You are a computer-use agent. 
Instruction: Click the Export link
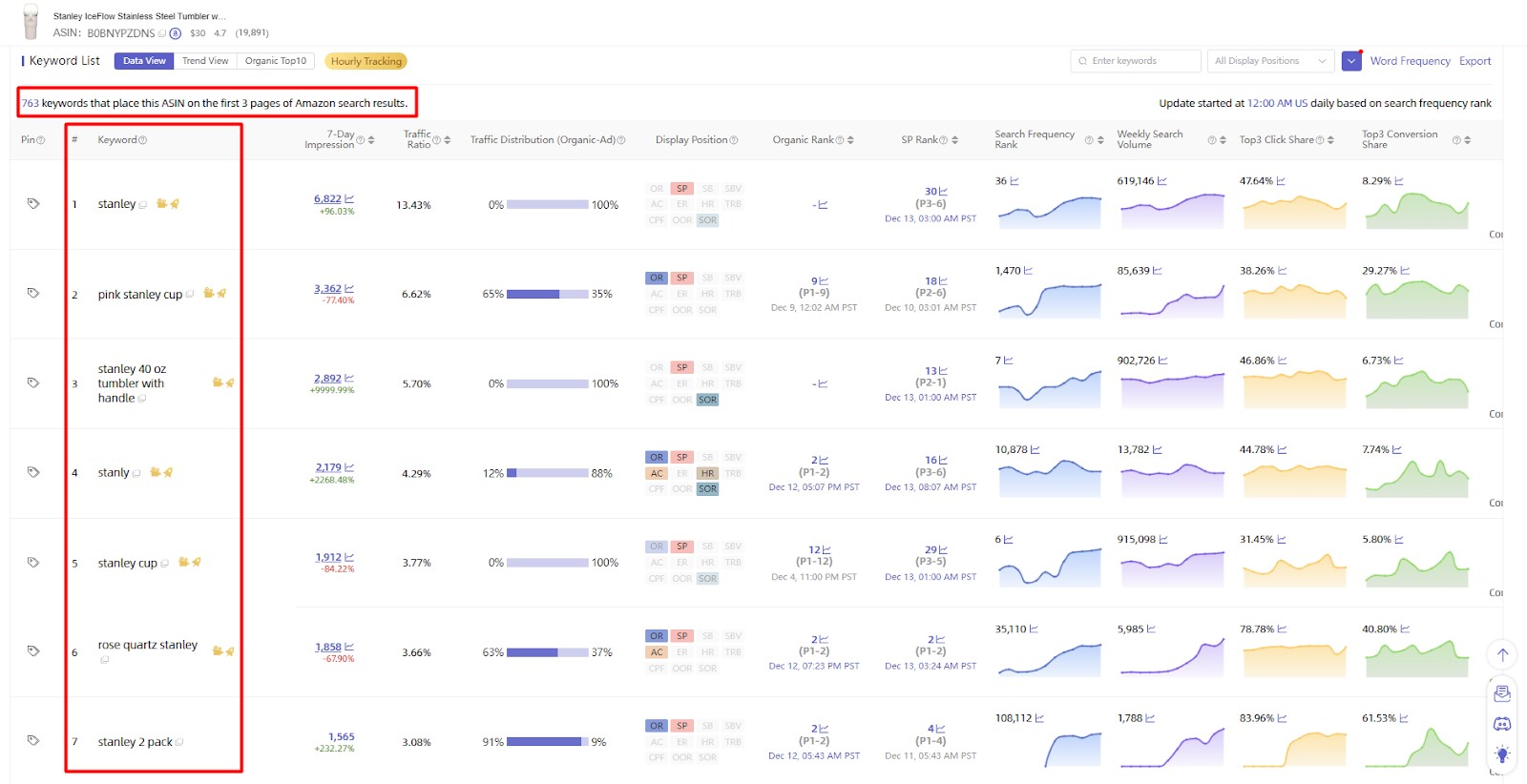1475,61
